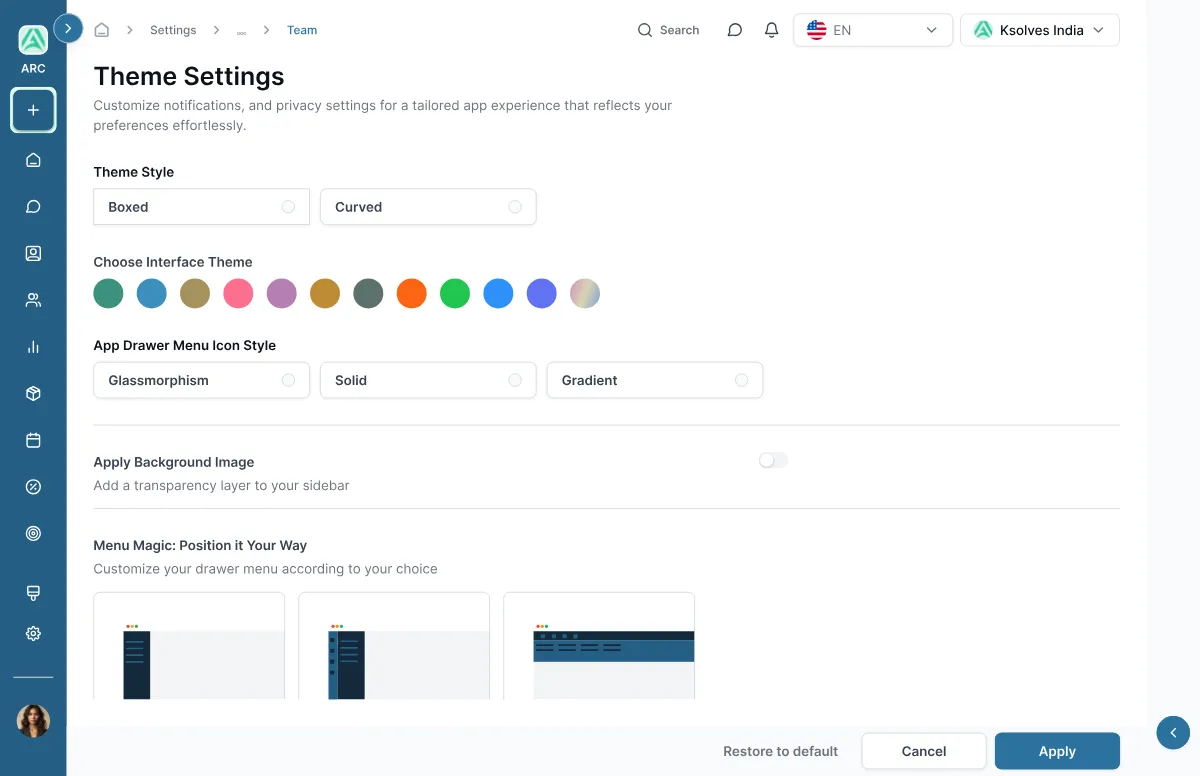1200x776 pixels.
Task: Expand the sidebar with arrow toggle
Action: (x=67, y=28)
